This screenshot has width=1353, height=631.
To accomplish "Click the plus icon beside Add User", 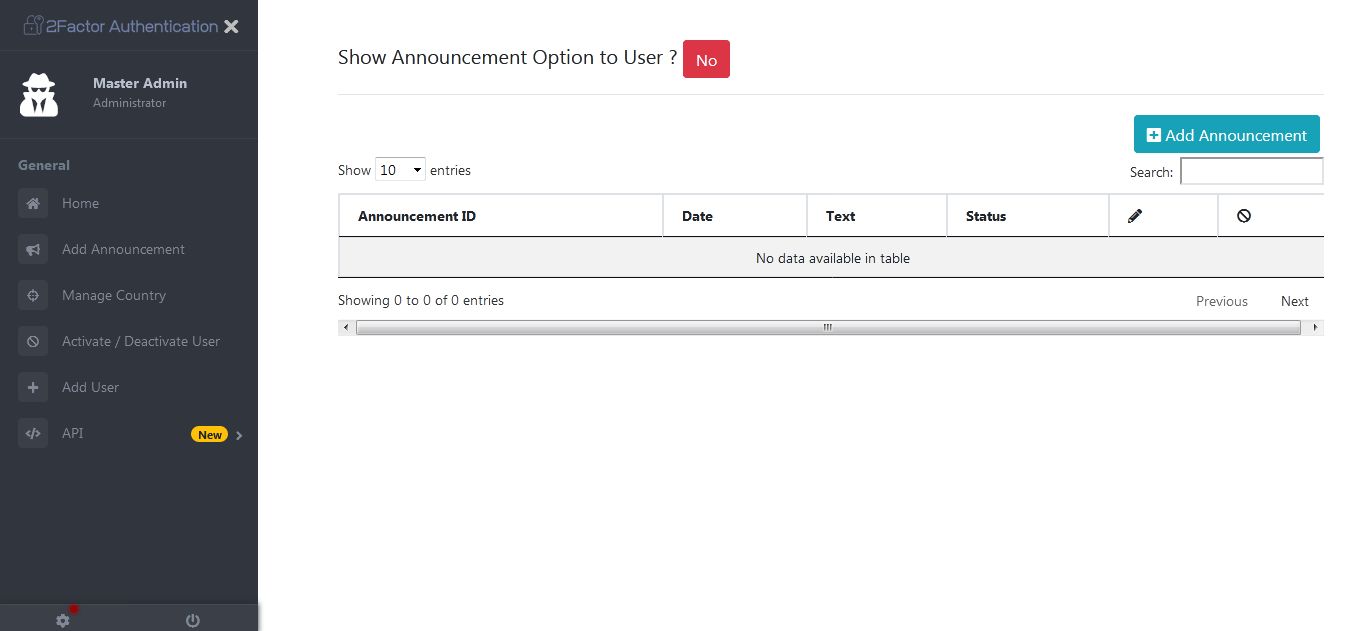I will click(33, 388).
